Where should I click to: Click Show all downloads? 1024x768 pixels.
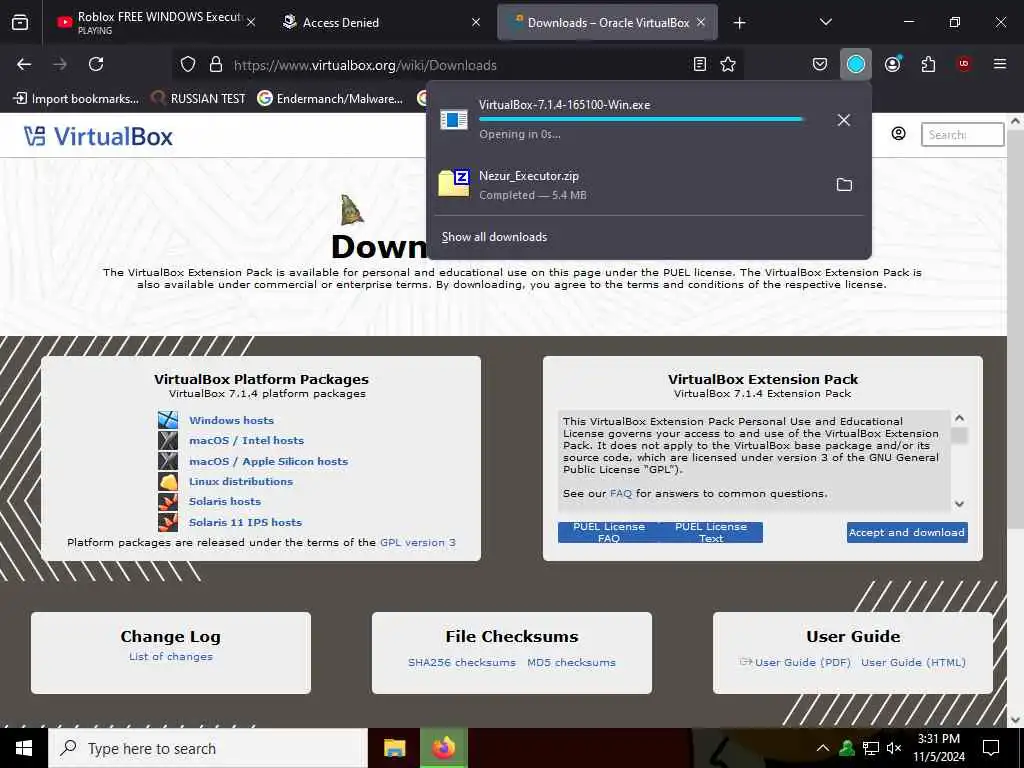click(x=494, y=237)
